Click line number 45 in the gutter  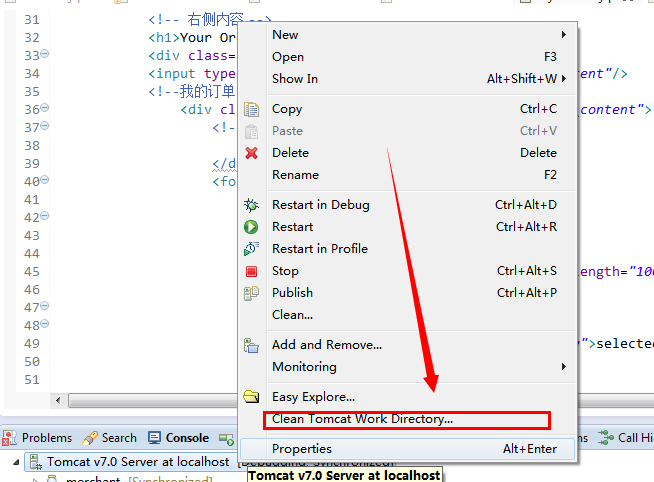click(32, 272)
